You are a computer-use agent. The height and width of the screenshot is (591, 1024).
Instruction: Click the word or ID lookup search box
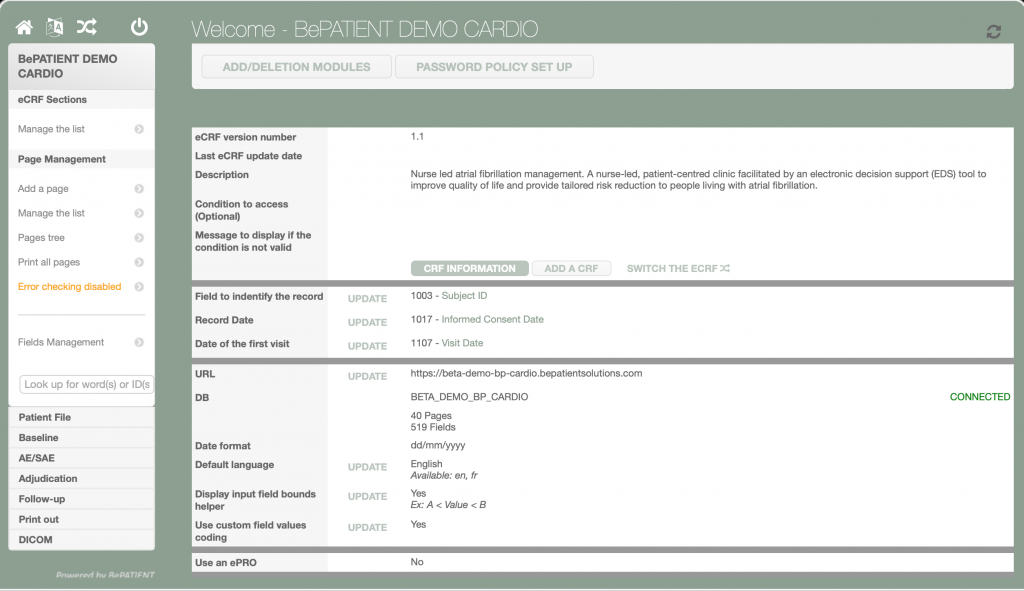87,385
